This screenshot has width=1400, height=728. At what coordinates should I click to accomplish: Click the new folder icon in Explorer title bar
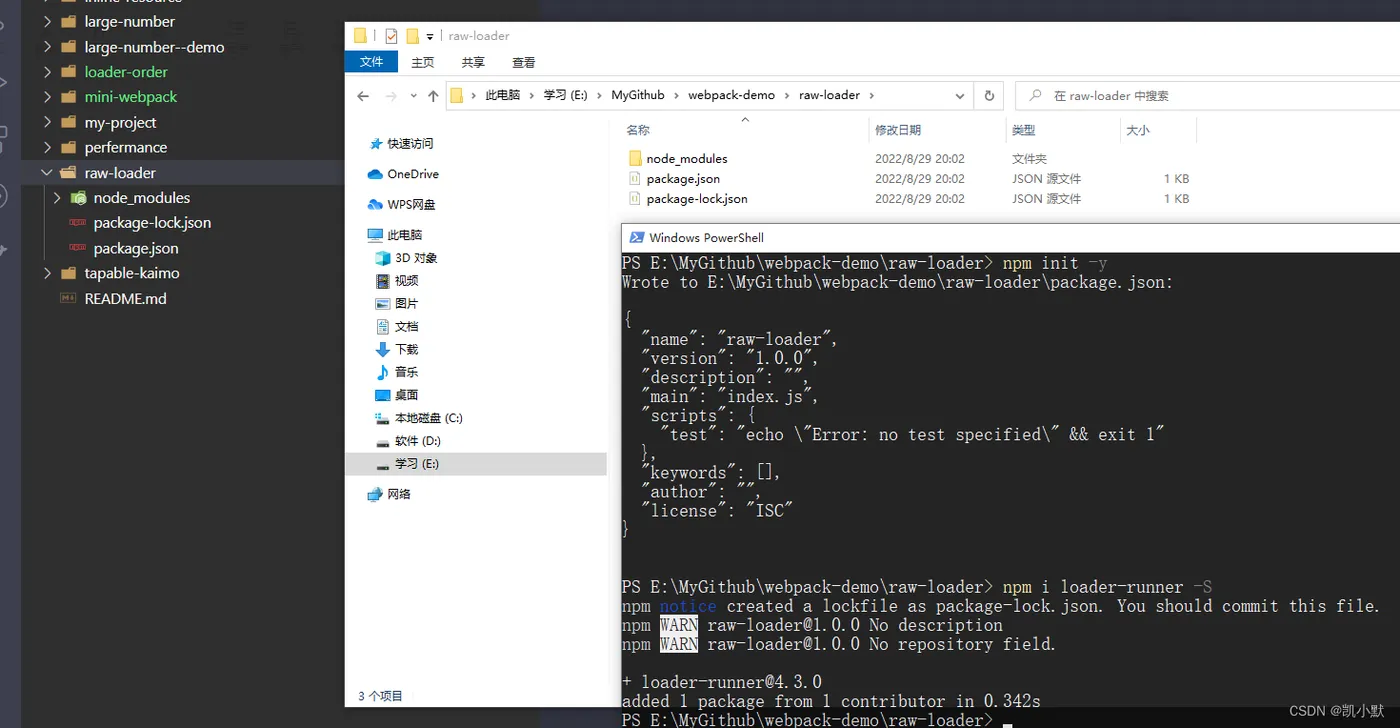coord(412,36)
